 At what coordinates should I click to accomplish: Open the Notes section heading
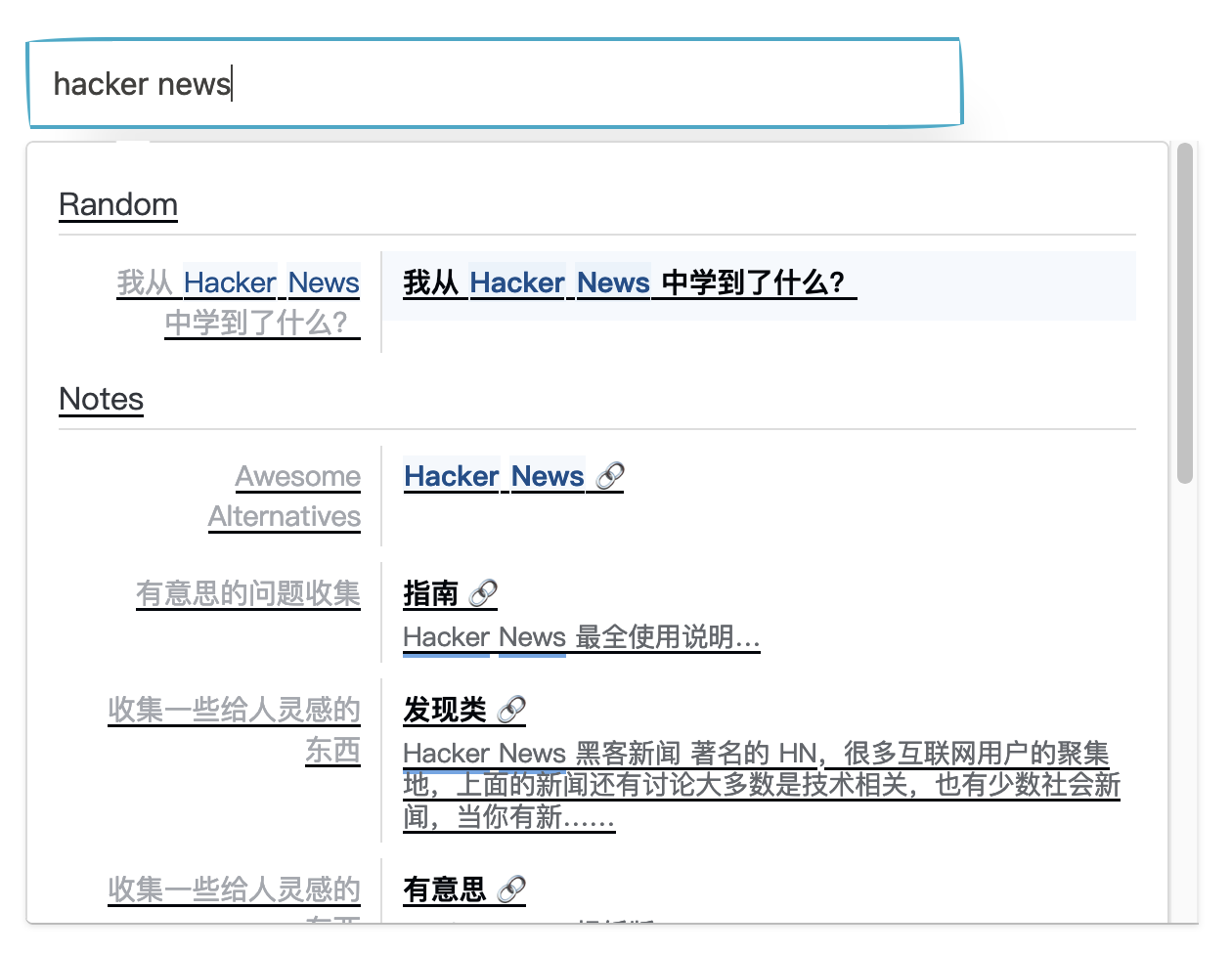(x=102, y=399)
